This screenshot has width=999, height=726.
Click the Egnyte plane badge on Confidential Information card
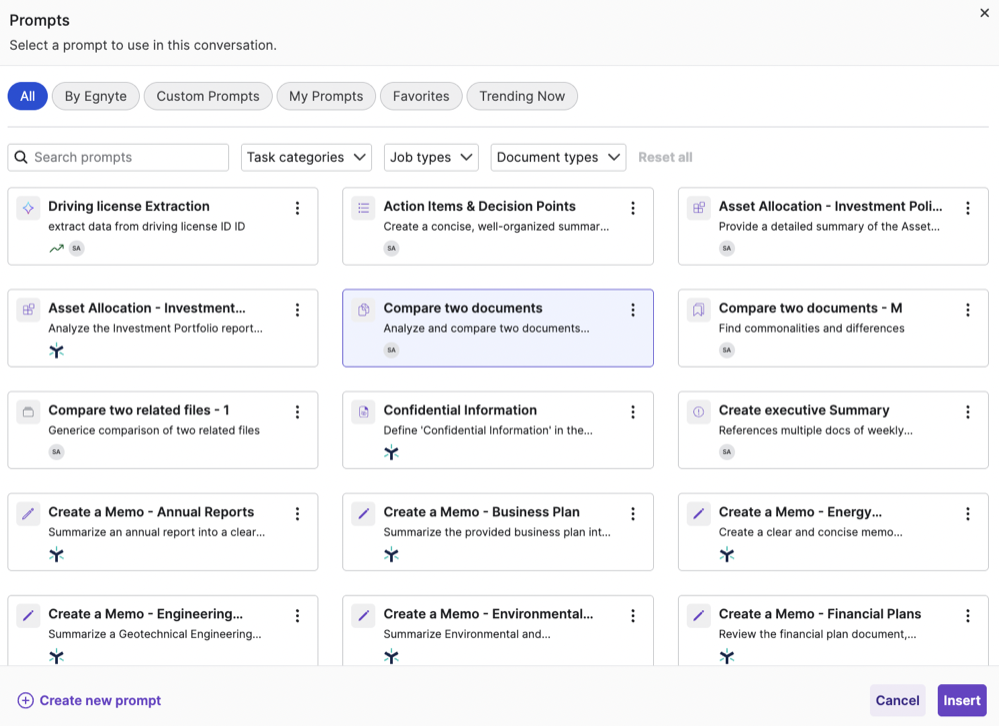tap(391, 452)
